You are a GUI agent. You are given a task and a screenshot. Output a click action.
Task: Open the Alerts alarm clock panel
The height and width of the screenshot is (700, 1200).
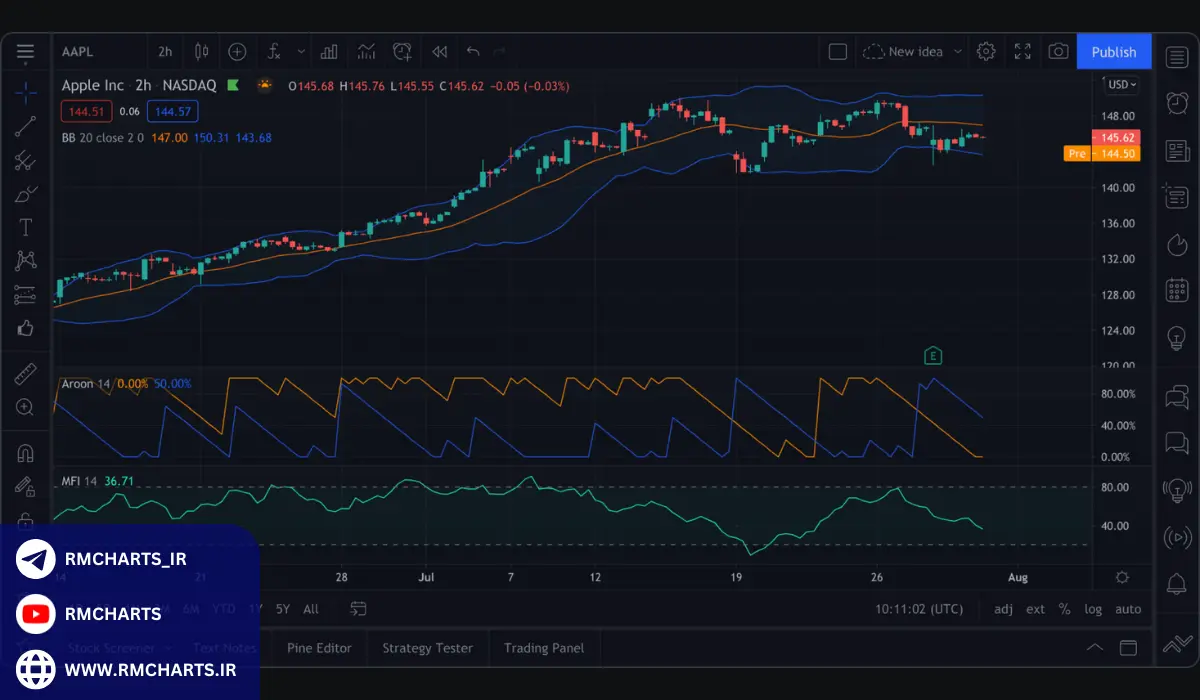(1176, 103)
